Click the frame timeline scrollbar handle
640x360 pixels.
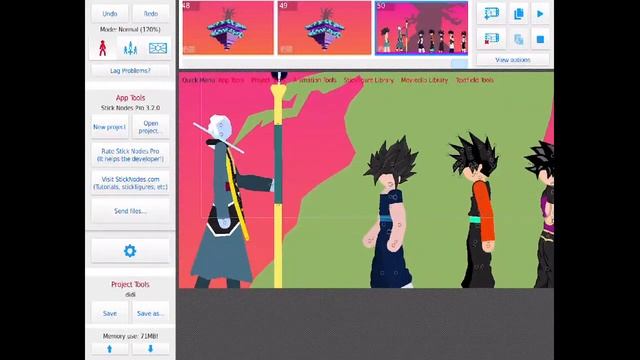pyautogui.click(x=459, y=63)
